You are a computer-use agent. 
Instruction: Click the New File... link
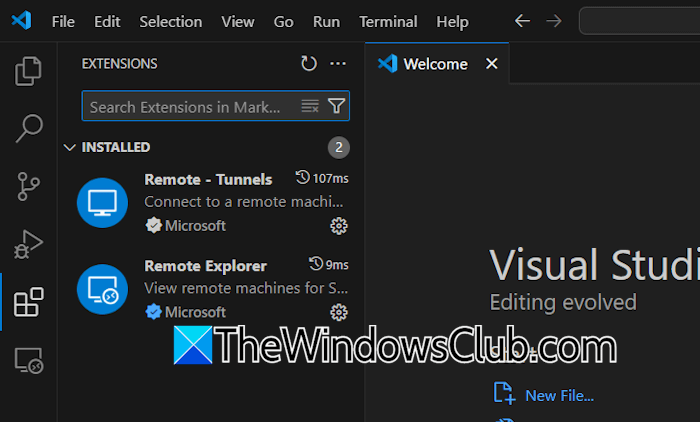click(x=559, y=396)
